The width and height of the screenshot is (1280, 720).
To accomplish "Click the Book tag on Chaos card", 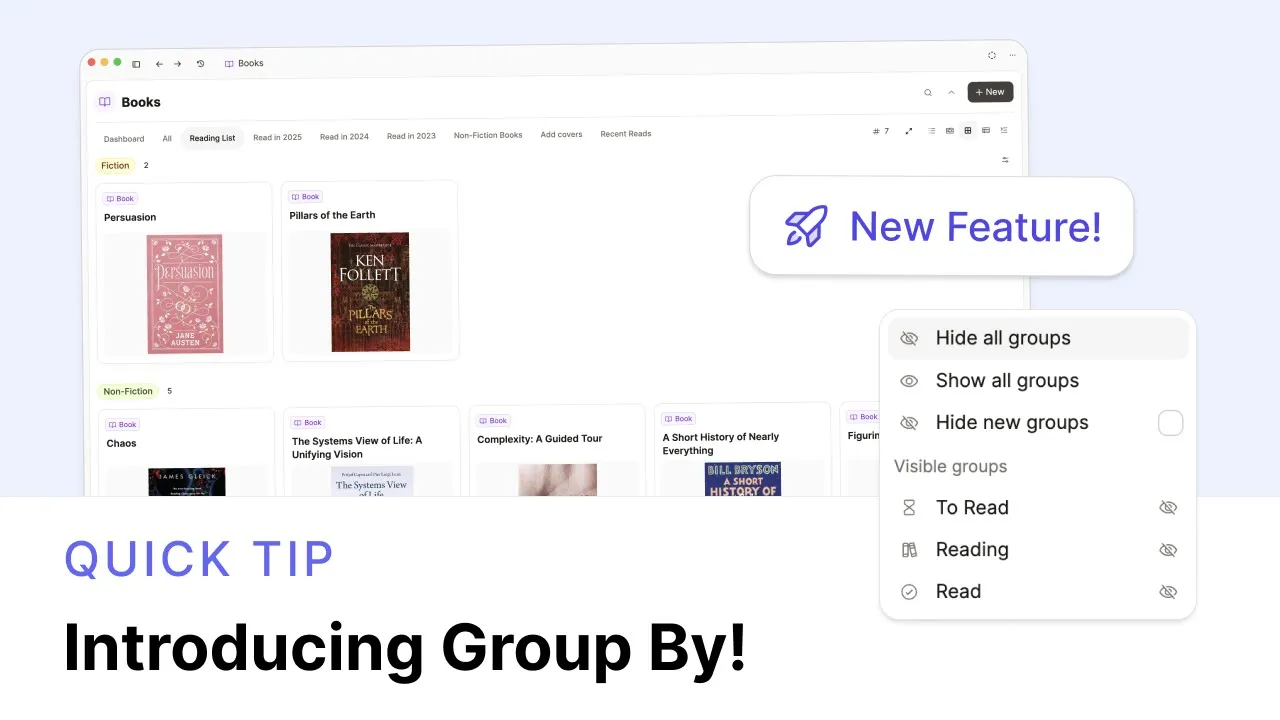I will 122,425.
